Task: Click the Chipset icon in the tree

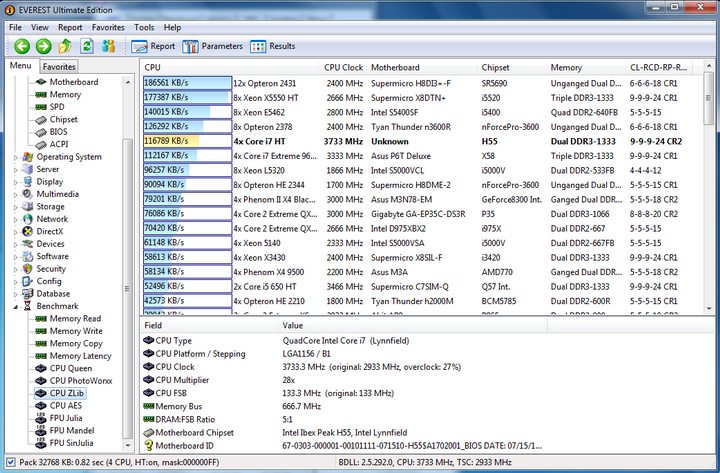Action: tap(41, 119)
